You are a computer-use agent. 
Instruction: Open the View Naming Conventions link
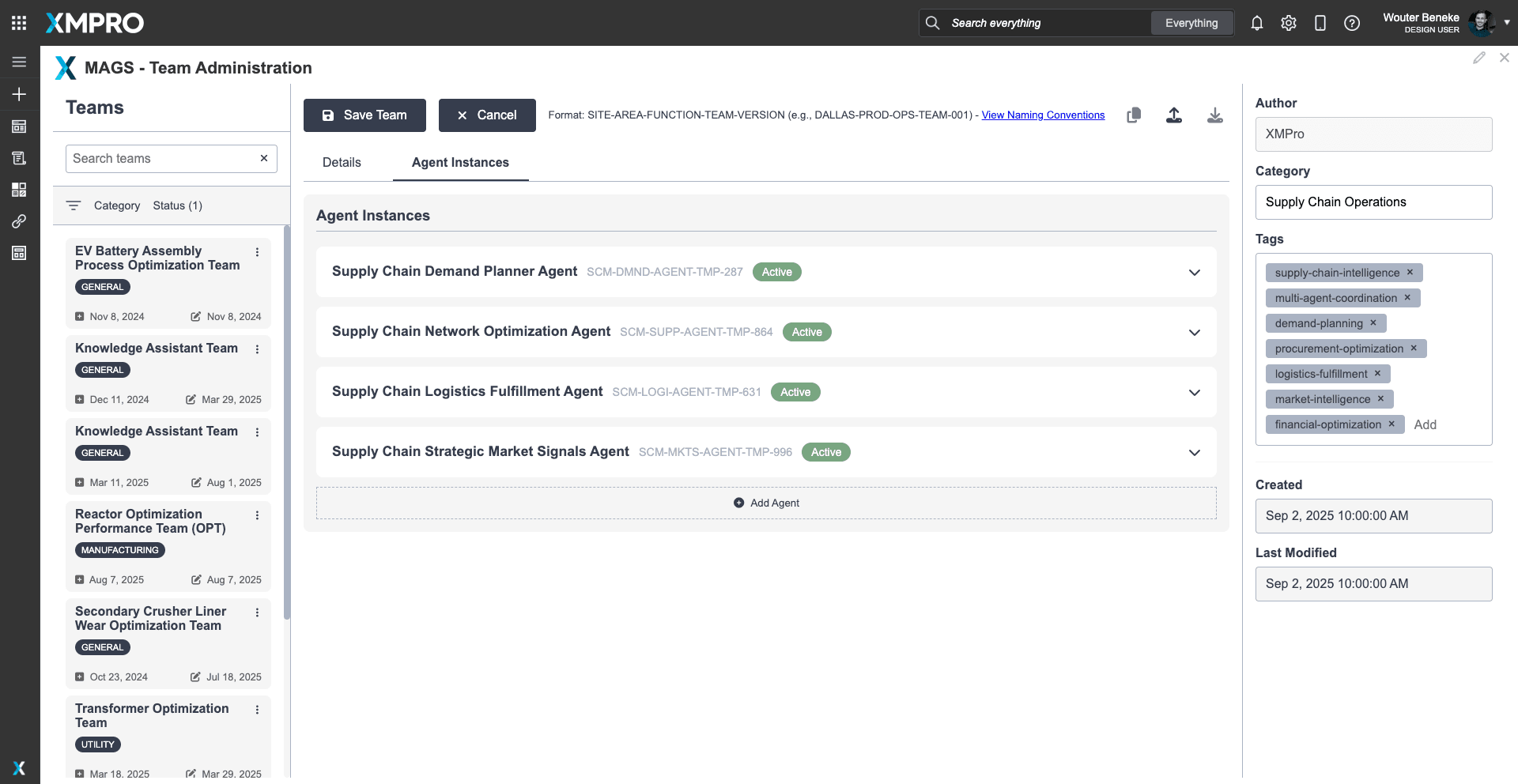click(1043, 115)
